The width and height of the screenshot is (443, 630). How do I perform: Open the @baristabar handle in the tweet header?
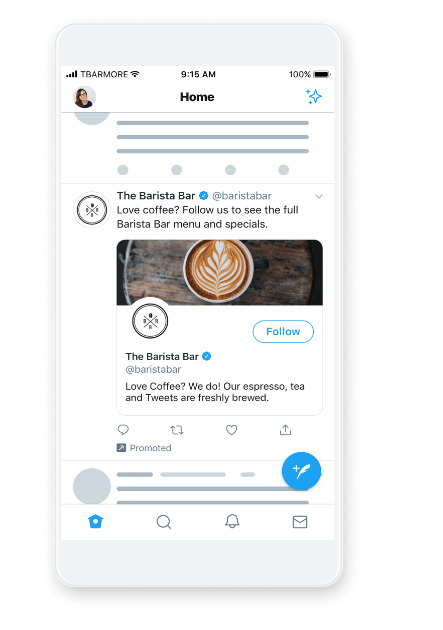(x=242, y=196)
